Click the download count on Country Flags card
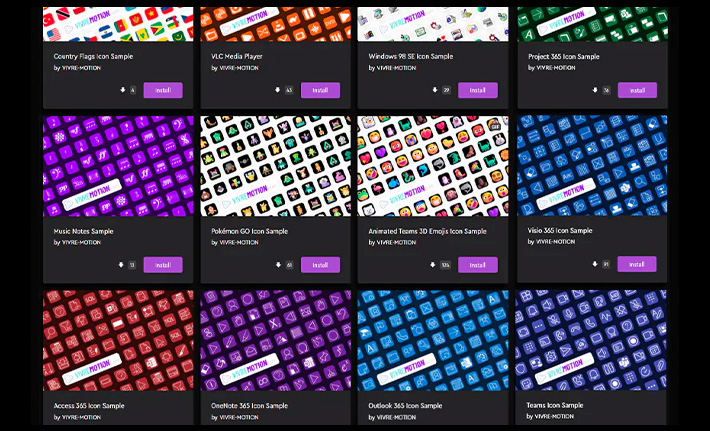Screen dimensions: 710x431 coord(133,90)
